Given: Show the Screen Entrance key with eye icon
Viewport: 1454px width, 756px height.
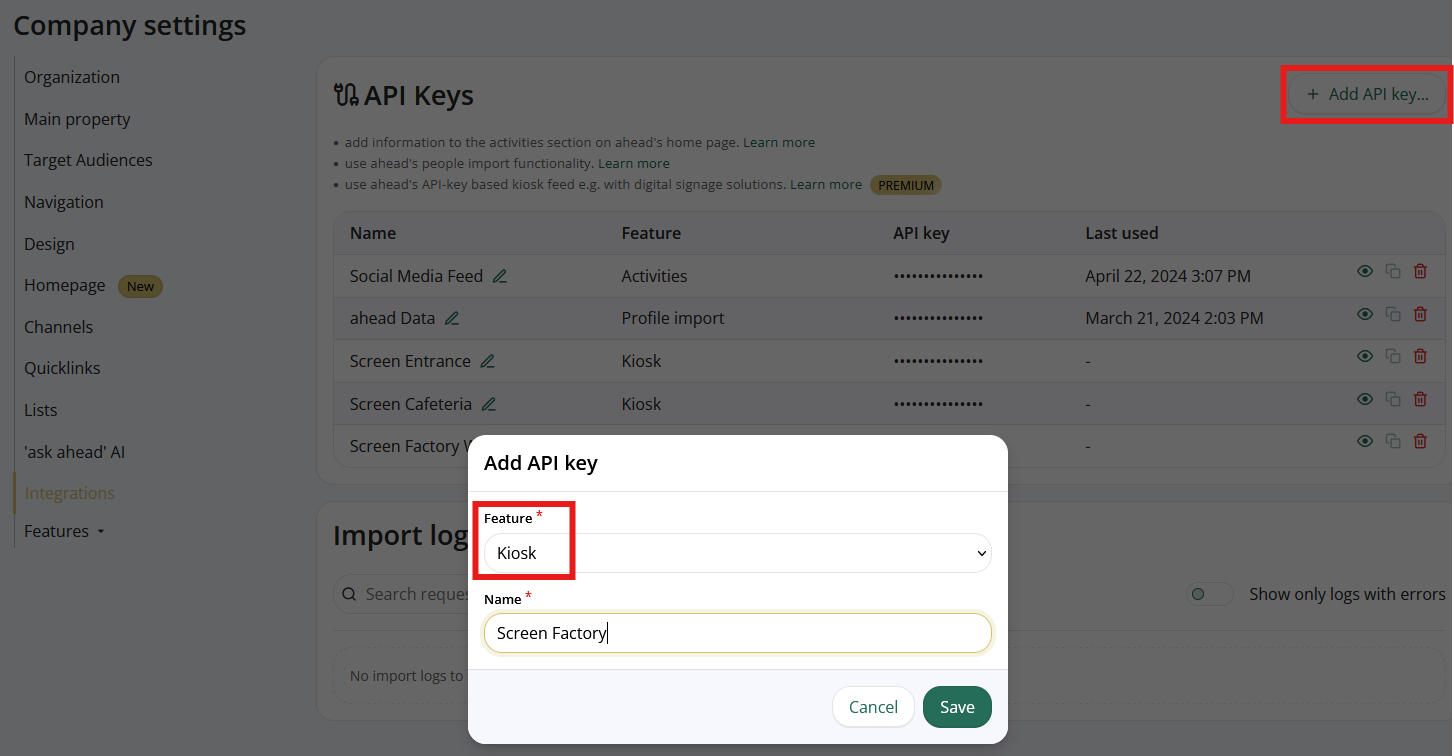Looking at the screenshot, I should click(1364, 356).
